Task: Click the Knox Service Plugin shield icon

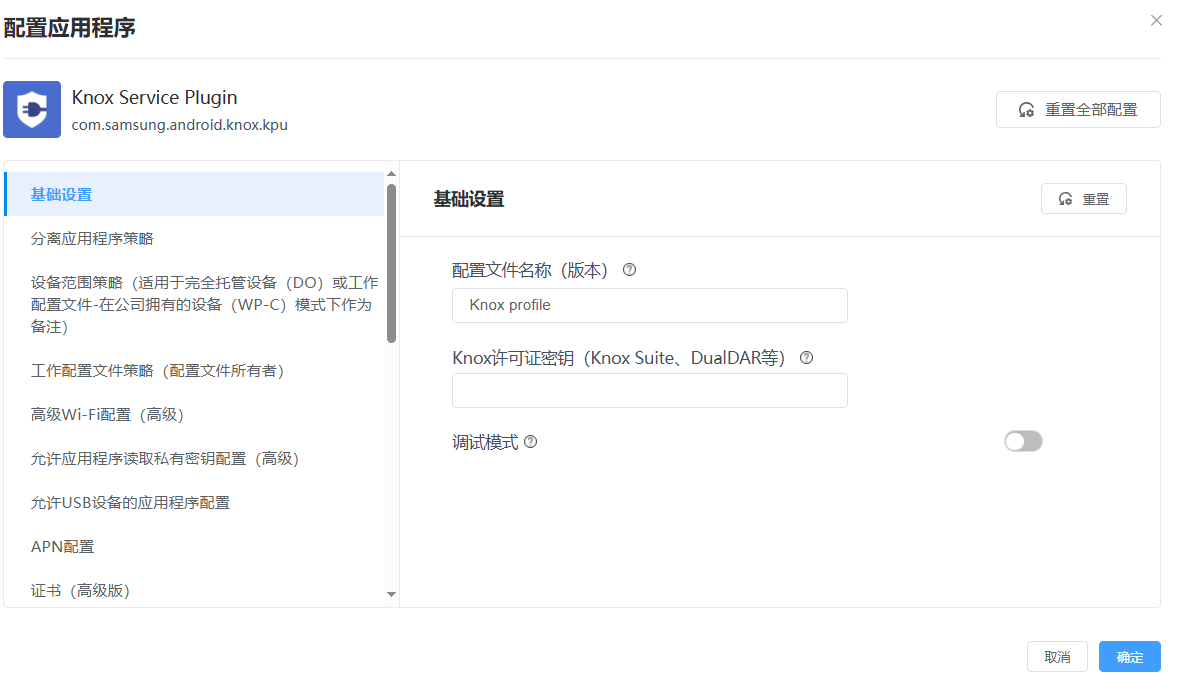Action: point(32,110)
